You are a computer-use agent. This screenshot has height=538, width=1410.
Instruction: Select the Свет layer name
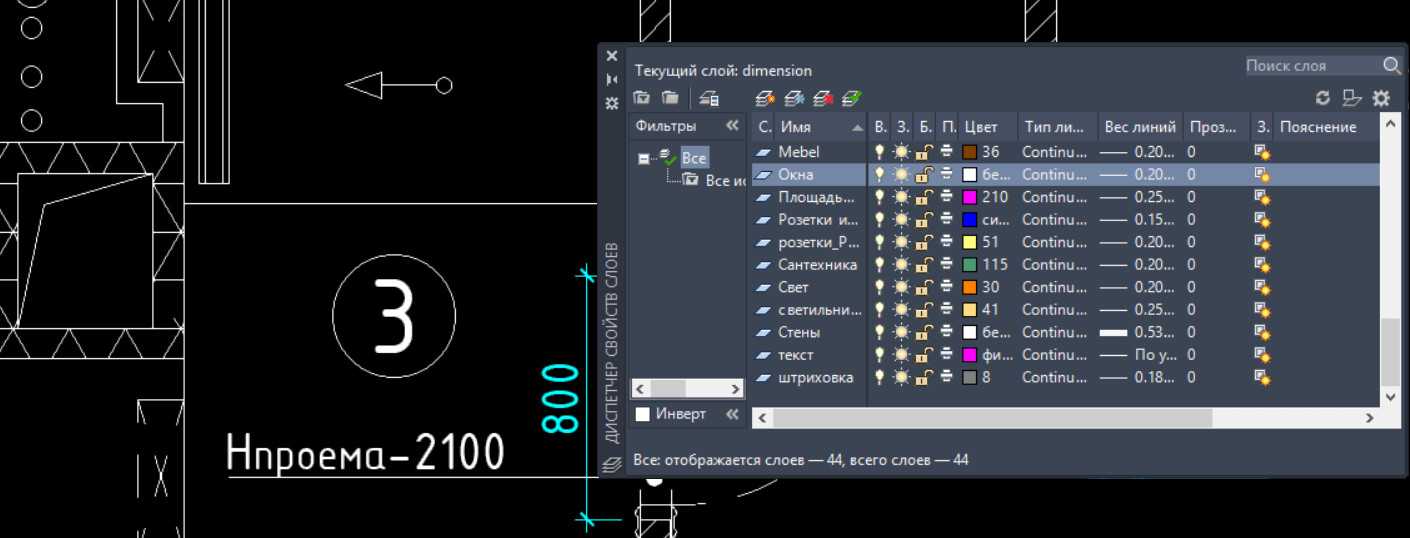pyautogui.click(x=794, y=287)
